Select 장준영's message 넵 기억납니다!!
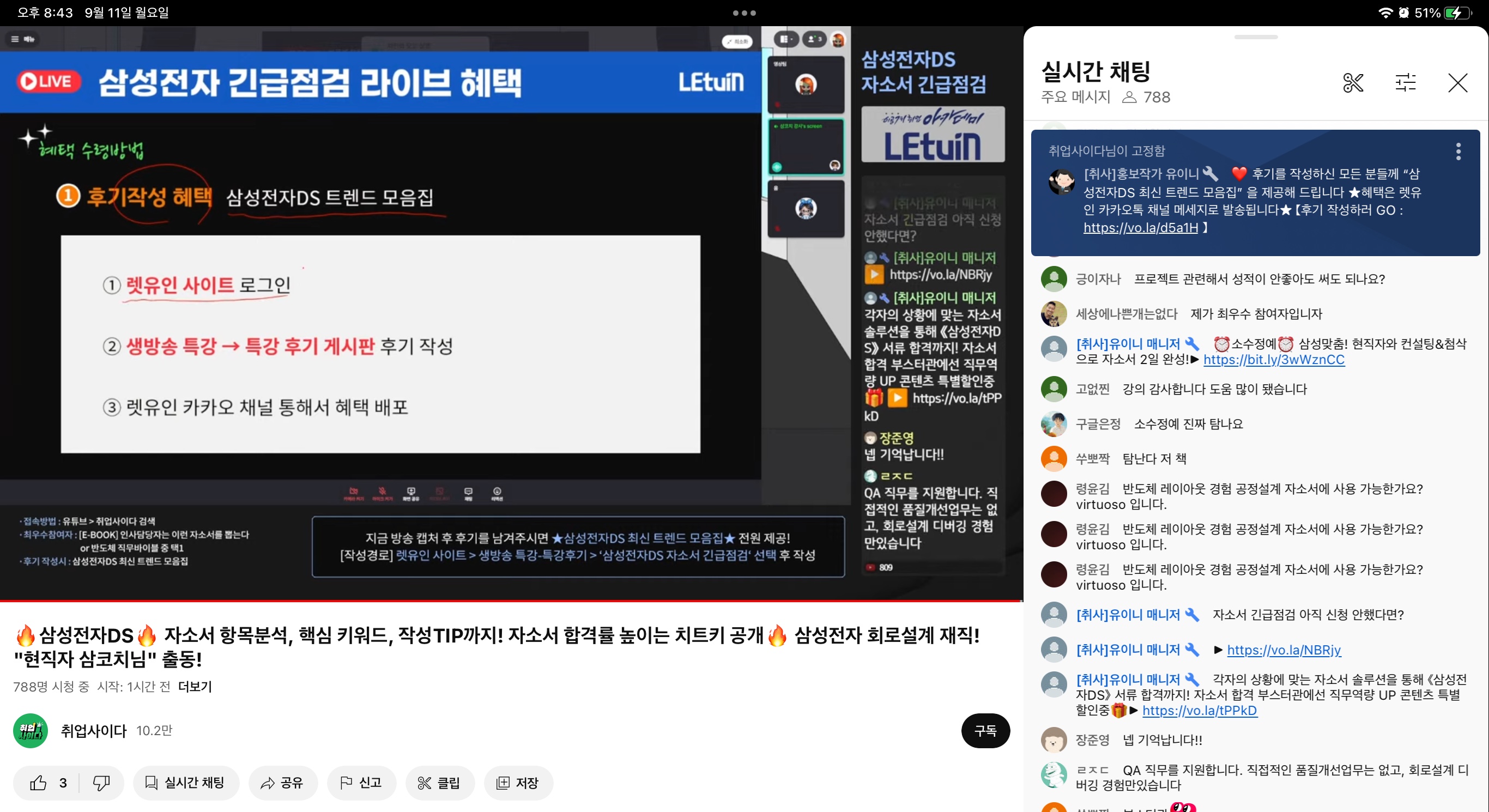Image resolution: width=1489 pixels, height=812 pixels. click(1163, 740)
